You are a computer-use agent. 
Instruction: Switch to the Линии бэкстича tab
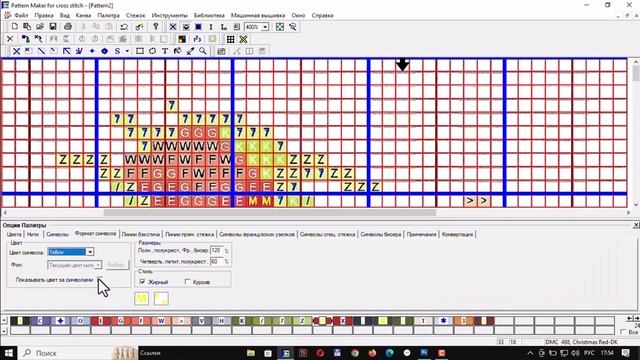coord(140,234)
